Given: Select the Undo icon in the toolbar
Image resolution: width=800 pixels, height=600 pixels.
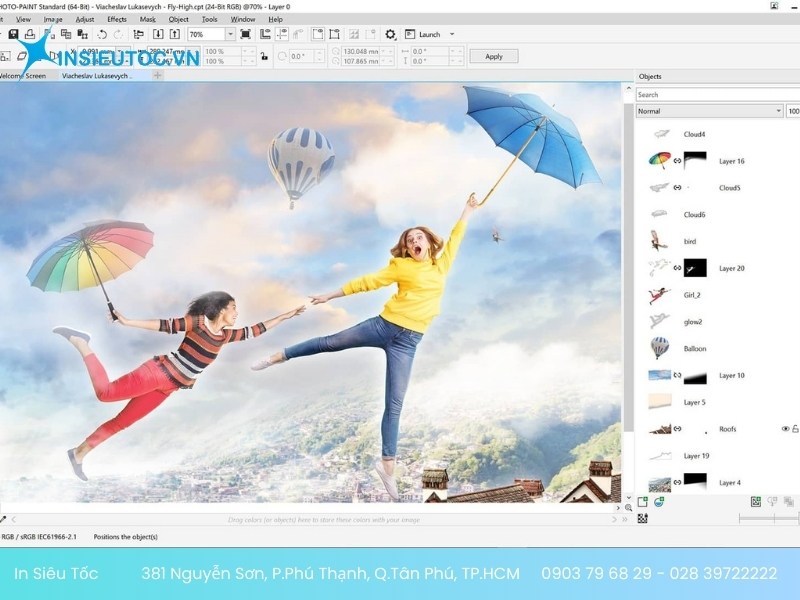Looking at the screenshot, I should [102, 32].
